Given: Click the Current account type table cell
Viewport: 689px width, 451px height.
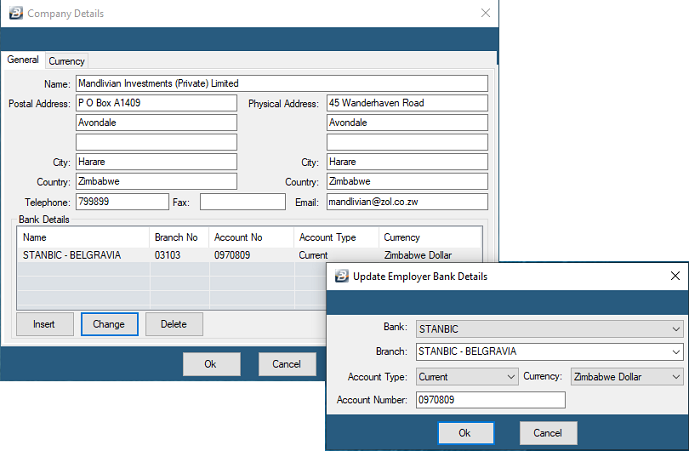Looking at the screenshot, I should click(x=313, y=255).
